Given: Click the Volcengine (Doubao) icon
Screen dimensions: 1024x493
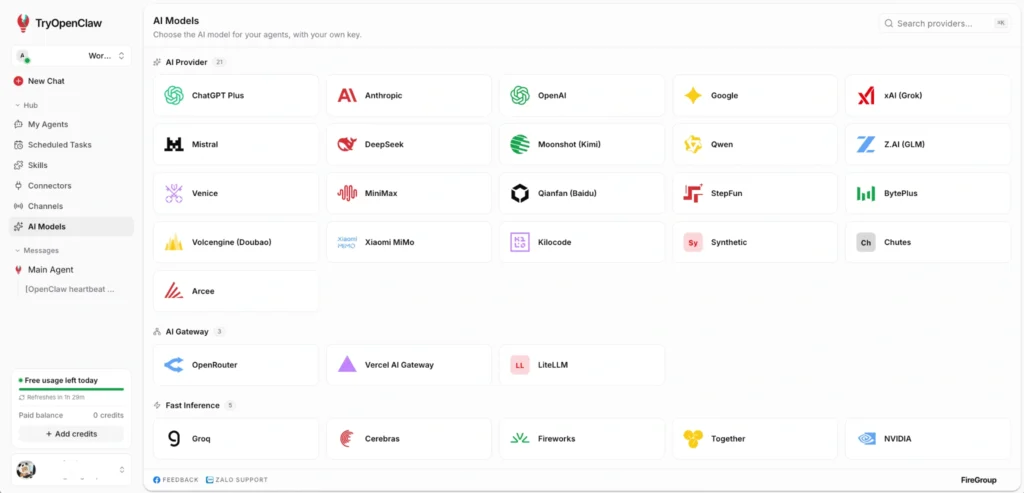Looking at the screenshot, I should 174,242.
